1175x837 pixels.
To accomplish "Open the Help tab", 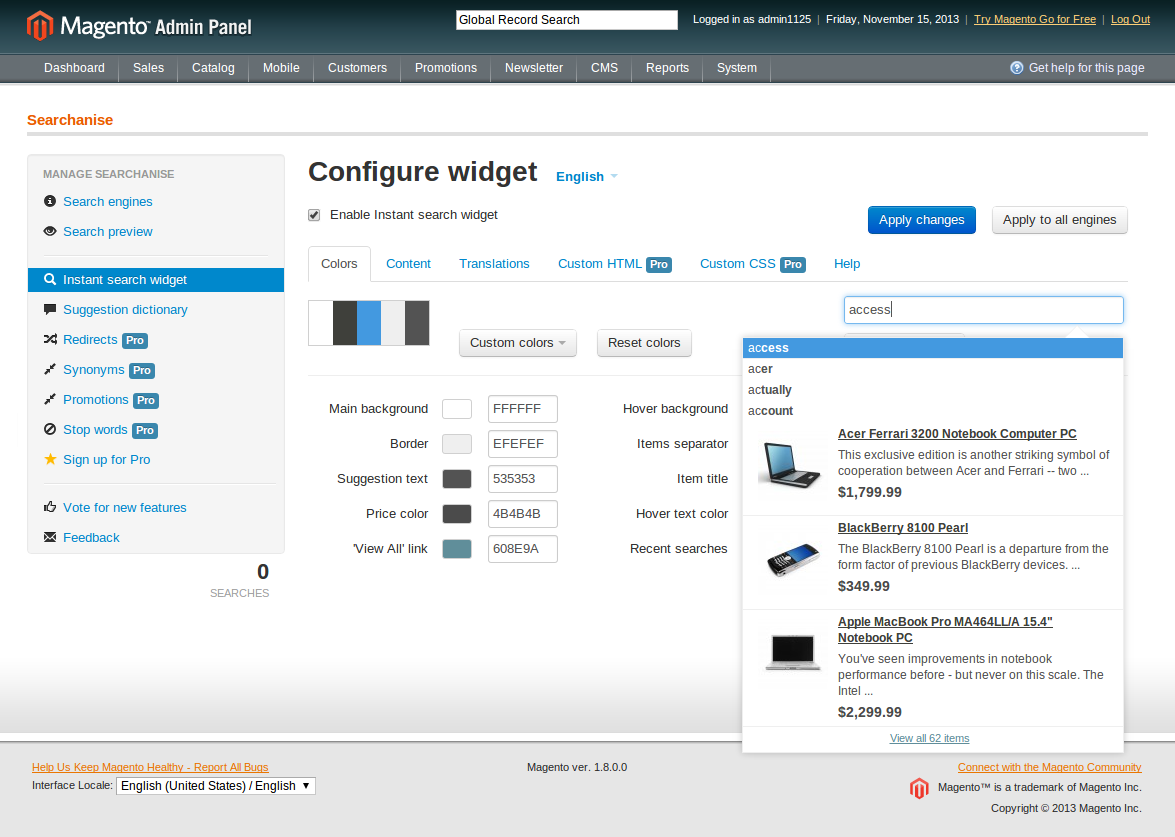I will click(x=847, y=264).
